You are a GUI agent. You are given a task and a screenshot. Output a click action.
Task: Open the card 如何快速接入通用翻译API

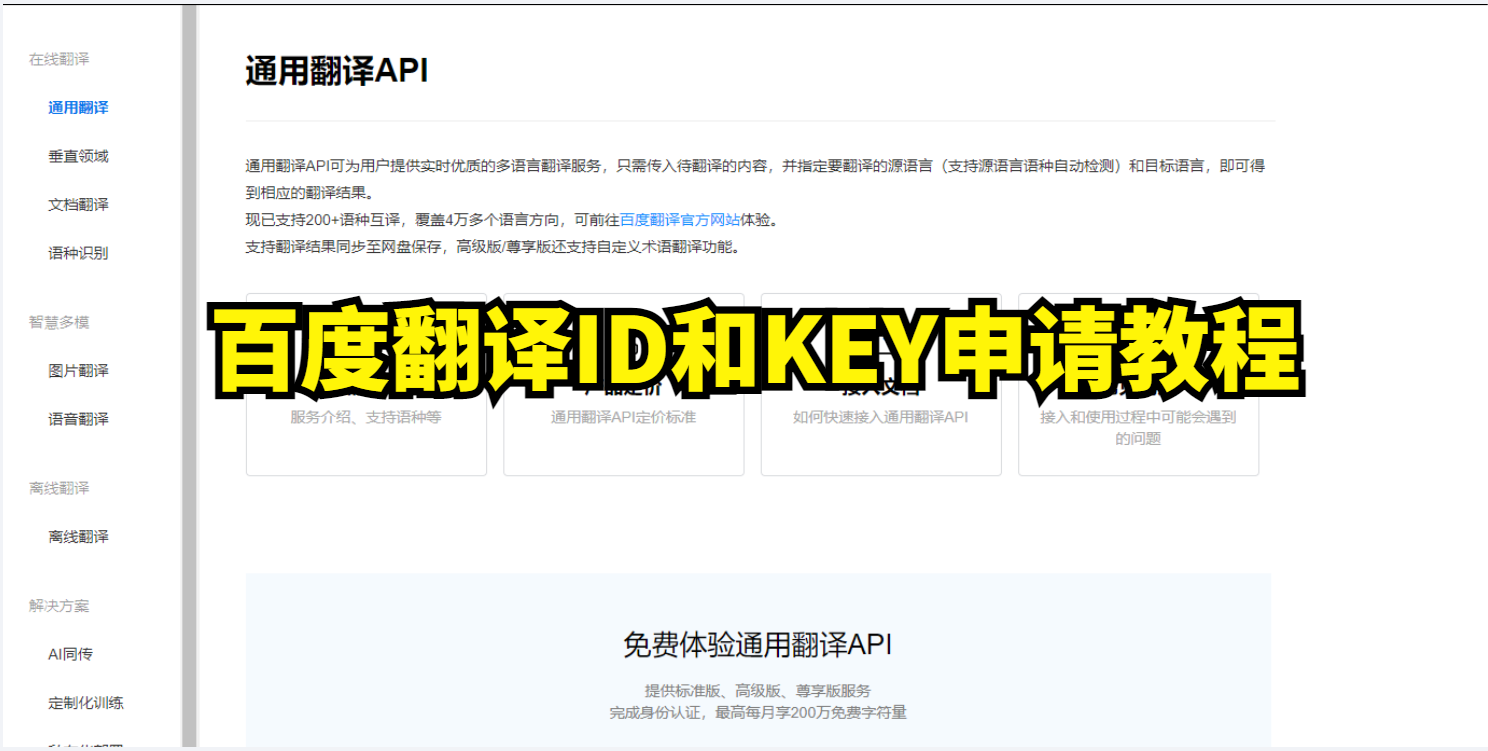pyautogui.click(x=881, y=384)
